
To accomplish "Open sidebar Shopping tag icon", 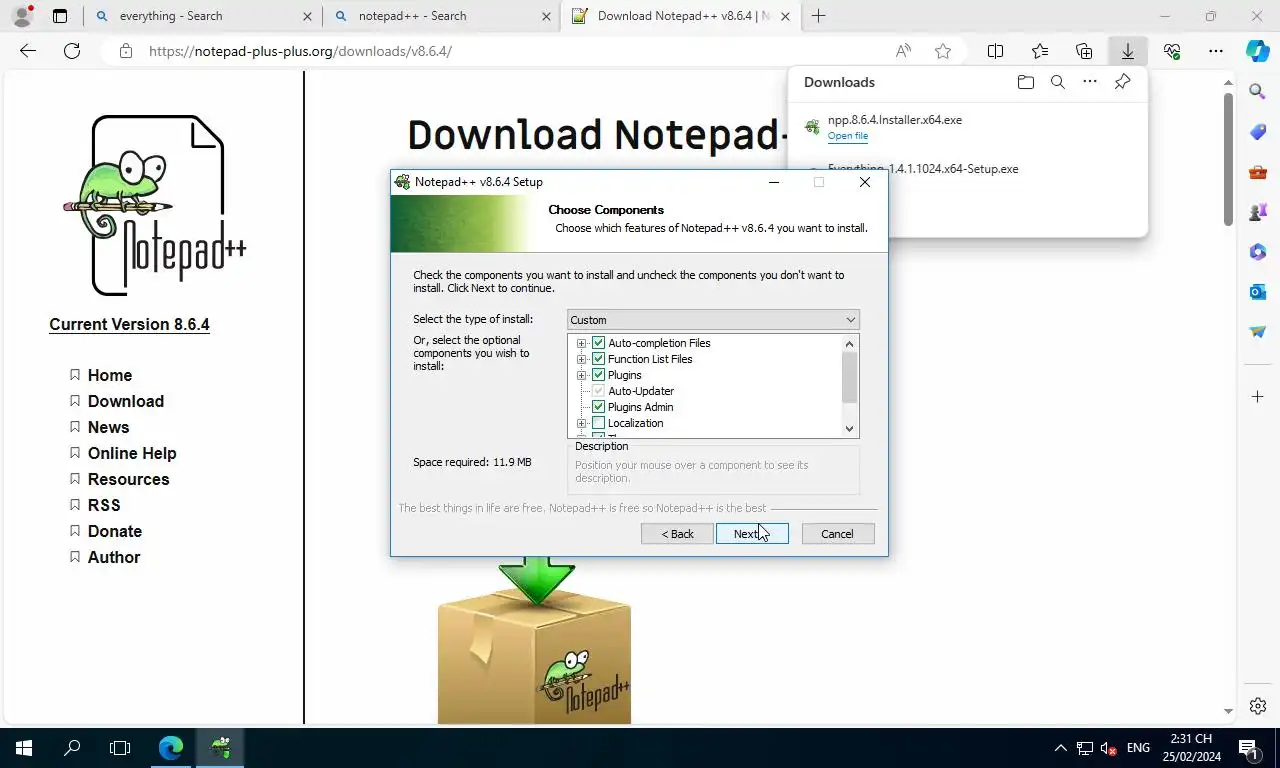I will coord(1258,132).
